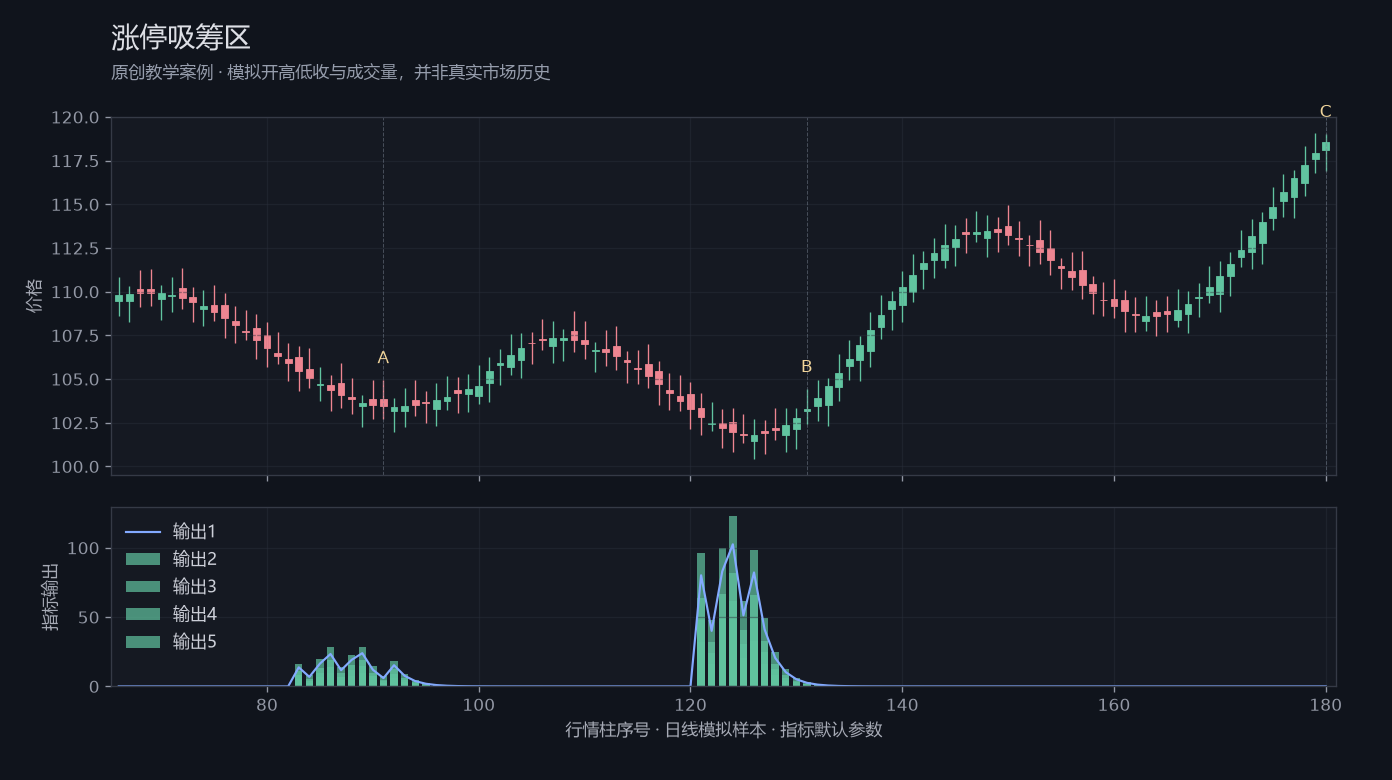Click price tick 100.0
The image size is (1392, 780).
point(76,467)
